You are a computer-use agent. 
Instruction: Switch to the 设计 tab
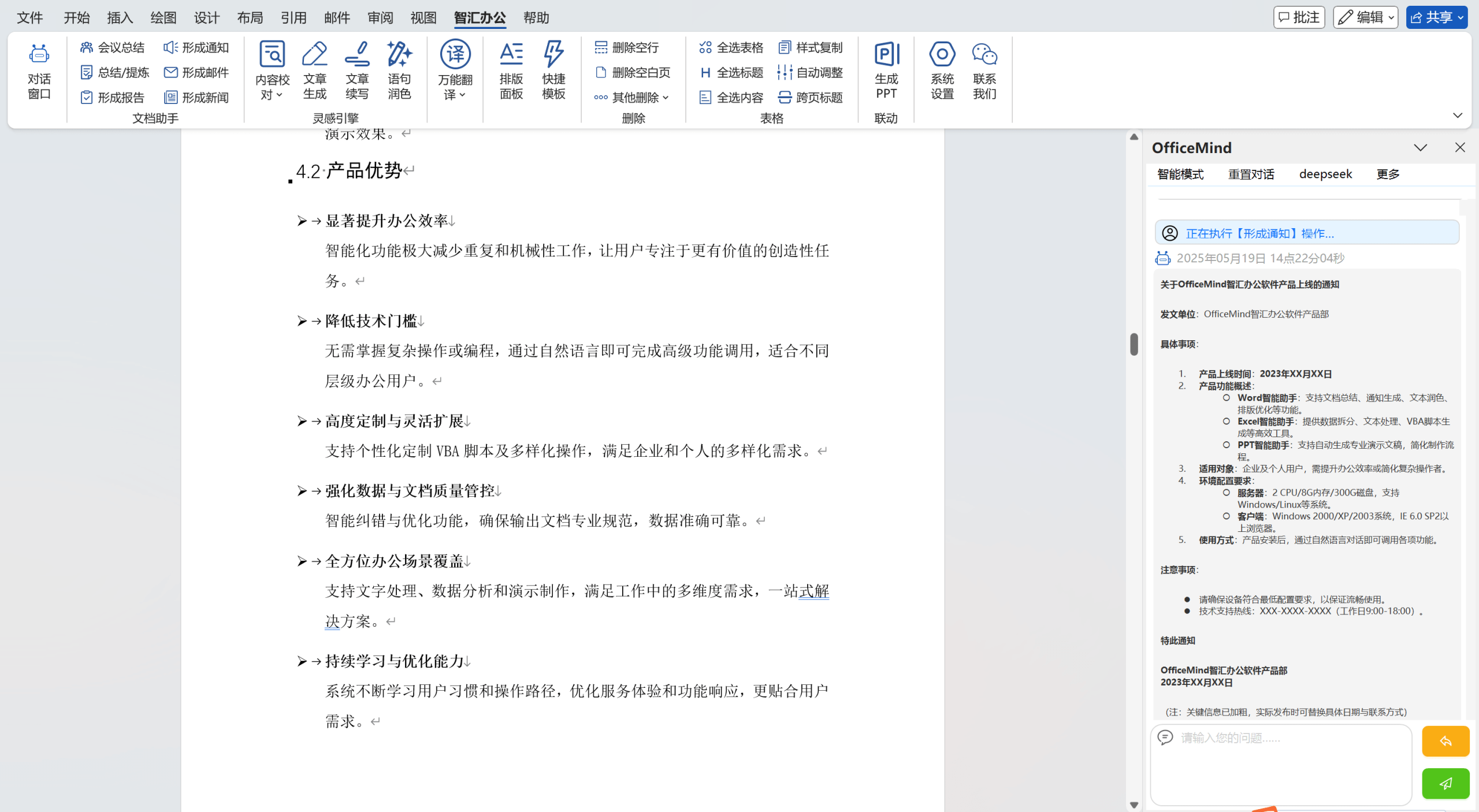tap(207, 18)
